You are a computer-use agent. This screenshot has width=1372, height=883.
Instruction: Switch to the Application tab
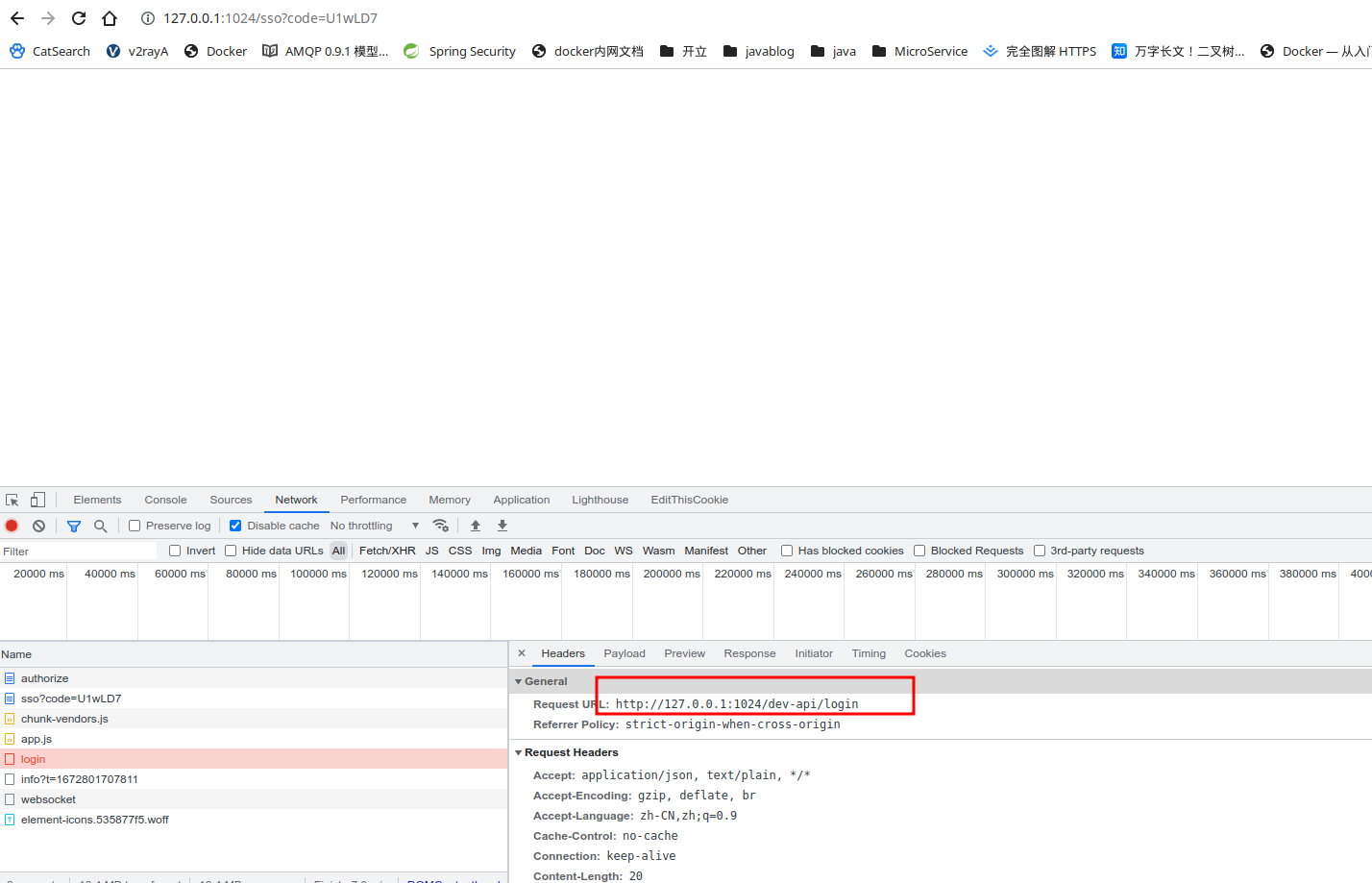[x=522, y=500]
